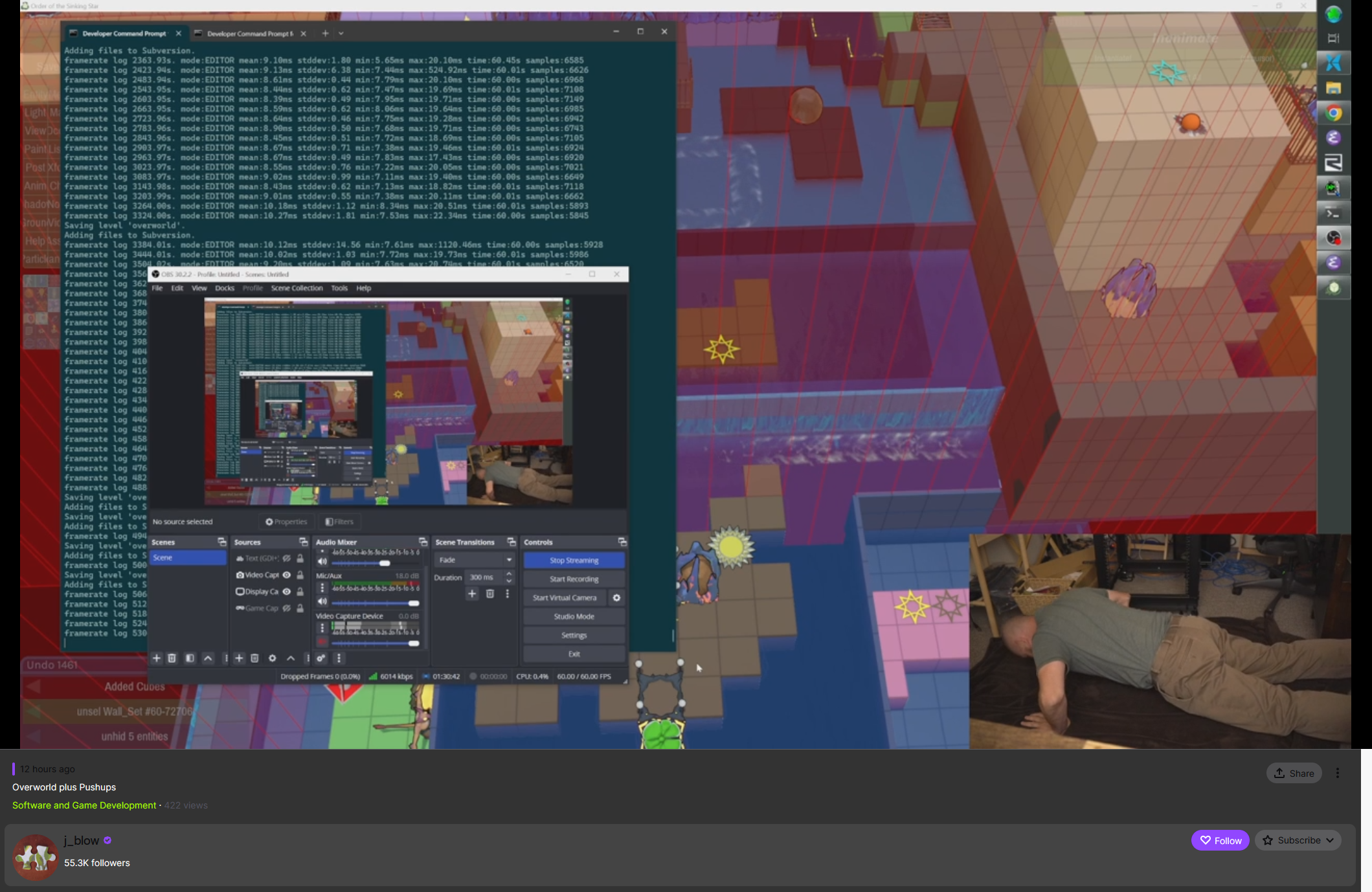The width and height of the screenshot is (1372, 892).
Task: Hide the Video Capture source eye
Action: pos(287,575)
